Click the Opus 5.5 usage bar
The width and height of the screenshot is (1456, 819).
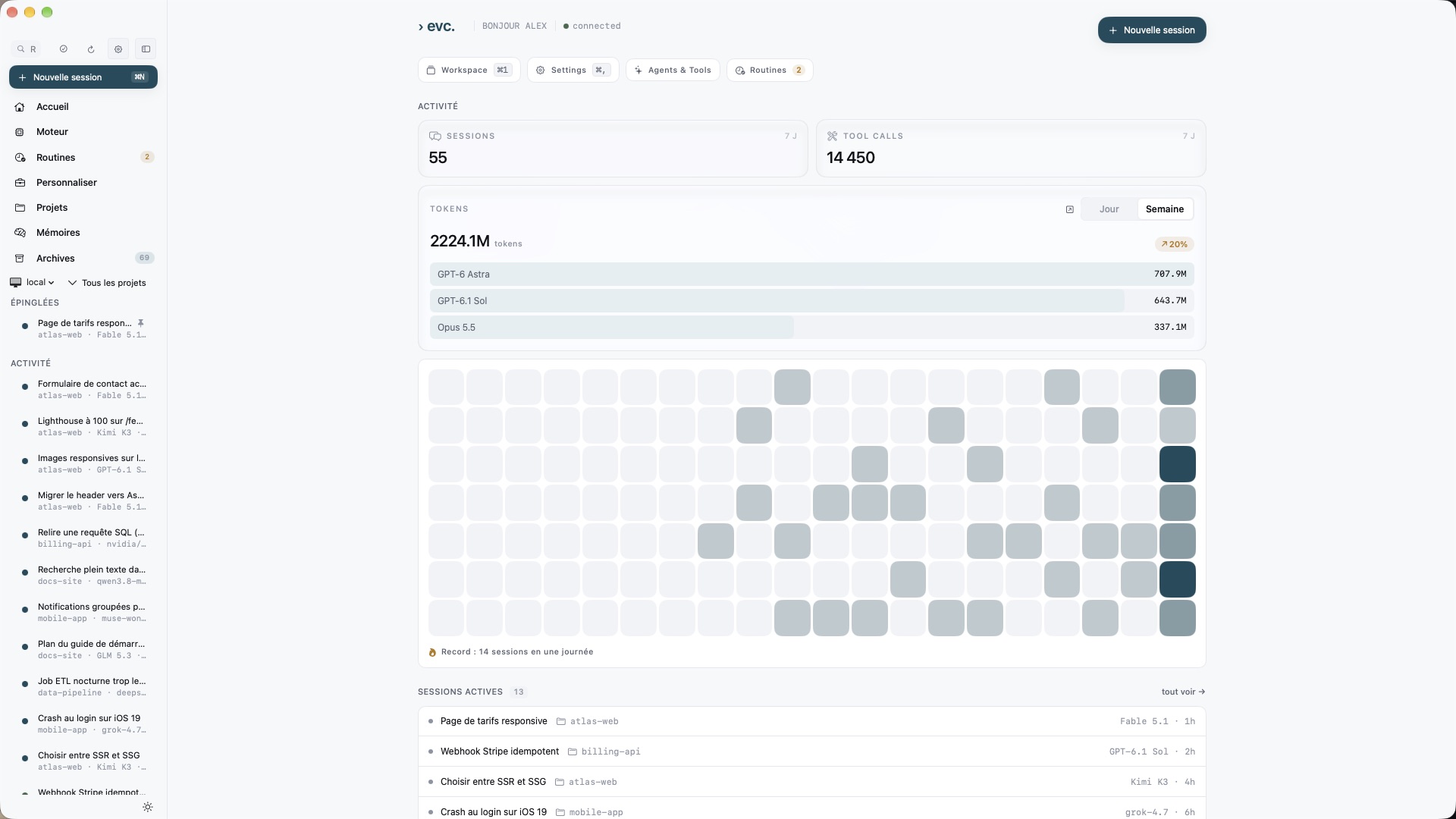[811, 328]
